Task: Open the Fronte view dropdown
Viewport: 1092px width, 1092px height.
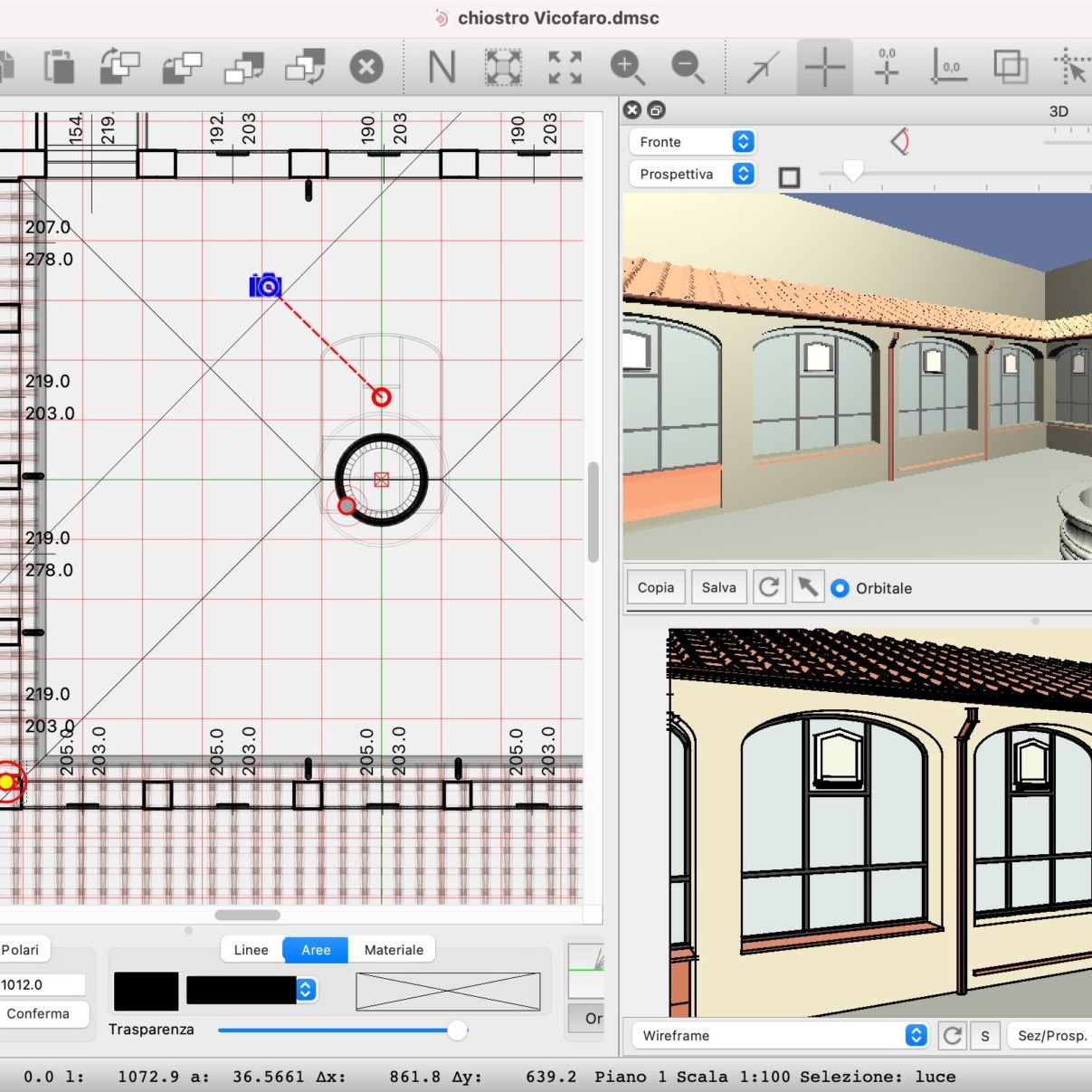Action: [692, 142]
